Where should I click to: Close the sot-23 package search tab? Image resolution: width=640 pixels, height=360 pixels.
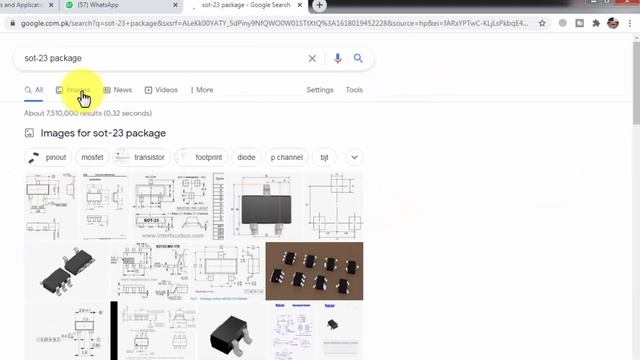coord(300,5)
